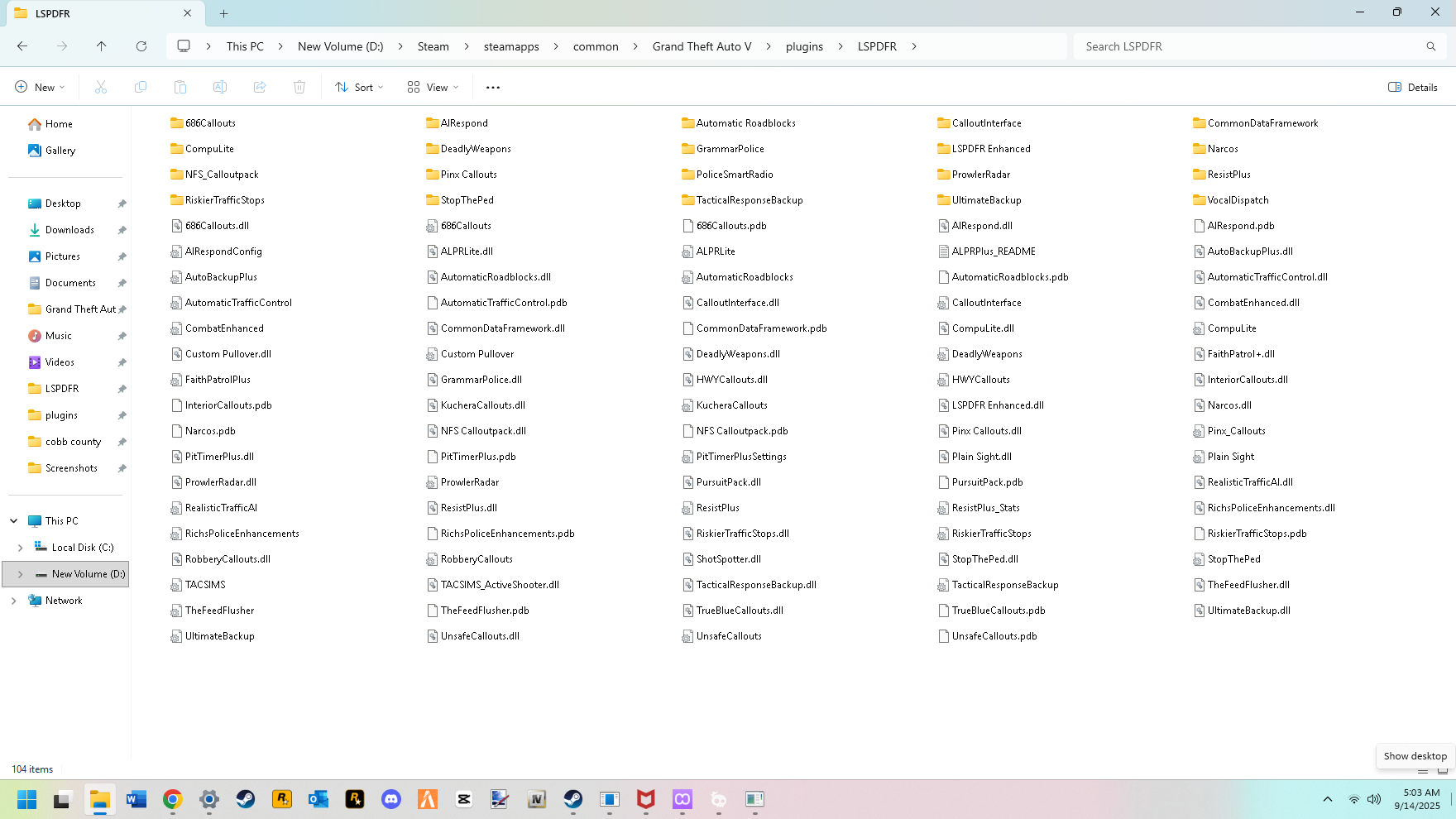Image resolution: width=1456 pixels, height=819 pixels.
Task: Expand chevron after steamapps in address bar
Action: (x=556, y=46)
